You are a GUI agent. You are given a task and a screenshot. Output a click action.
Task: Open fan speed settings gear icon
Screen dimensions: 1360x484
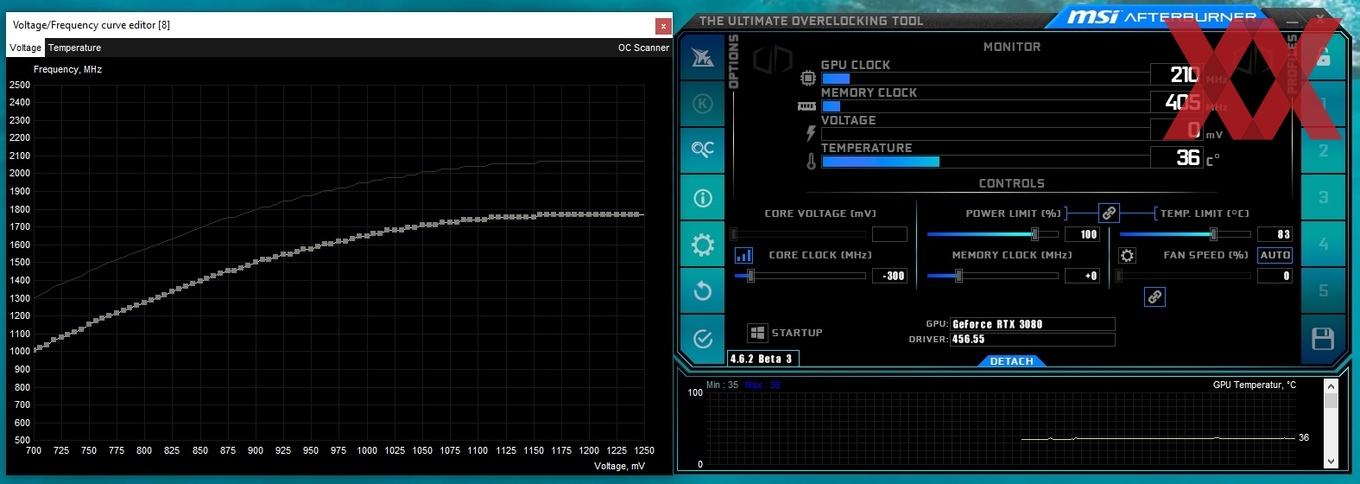pos(1127,256)
